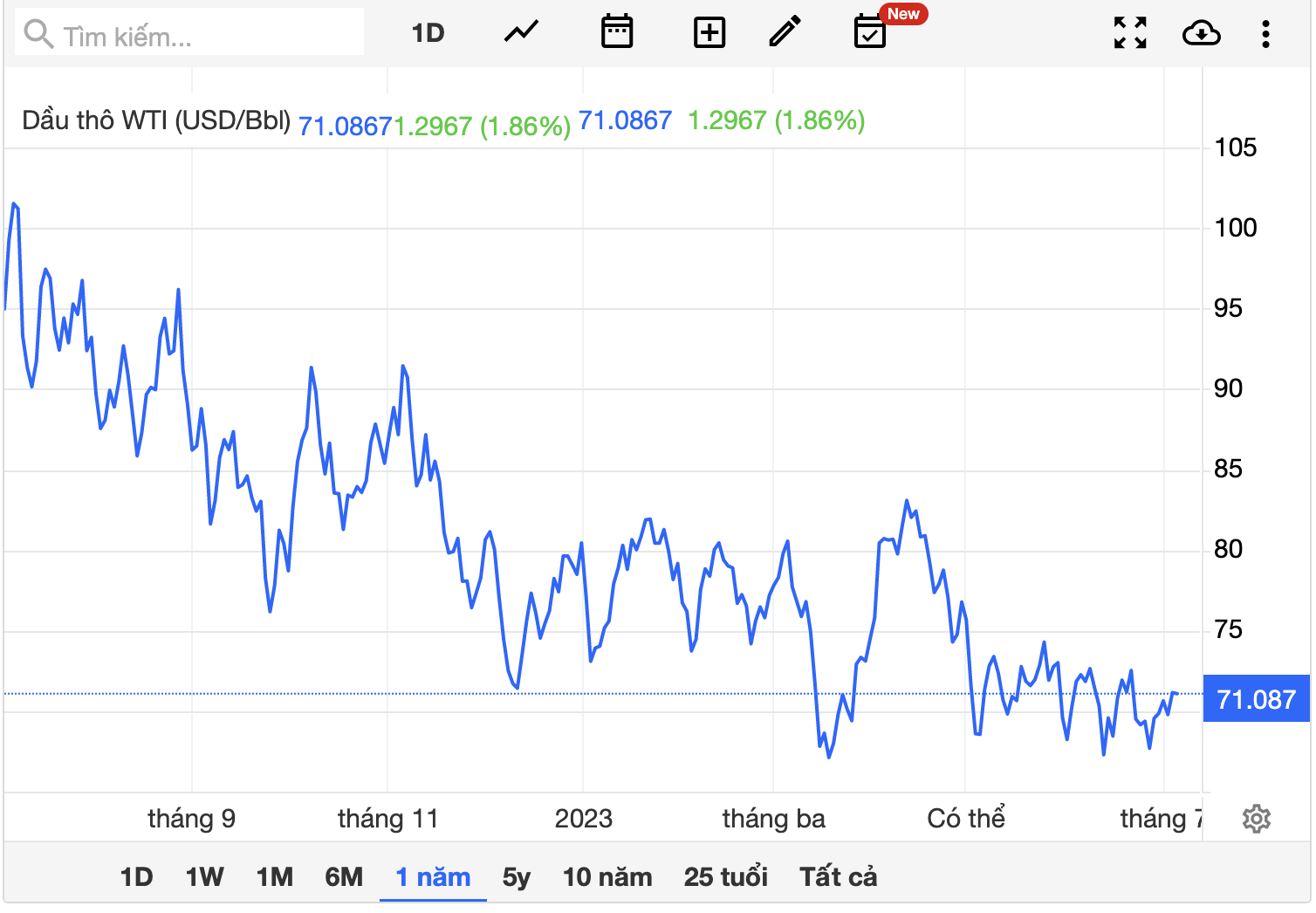Click the cloud download icon
The width and height of the screenshot is (1316, 913).
(x=1201, y=33)
